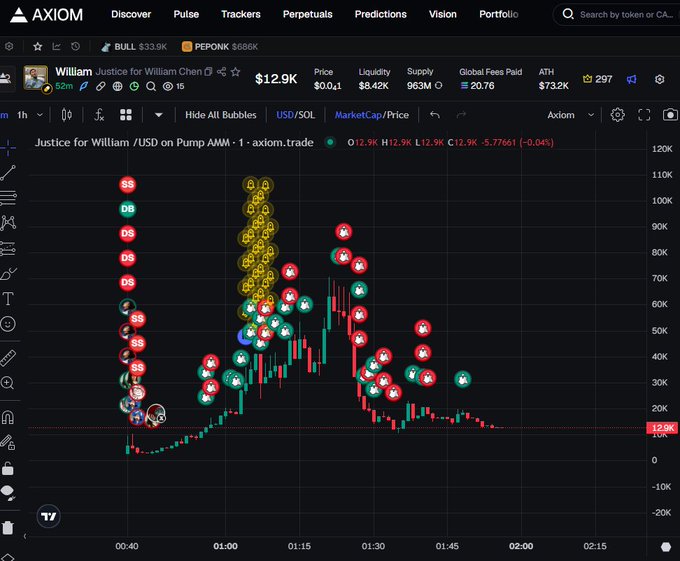
Task: Open the Perpetuals tab
Action: 307,14
